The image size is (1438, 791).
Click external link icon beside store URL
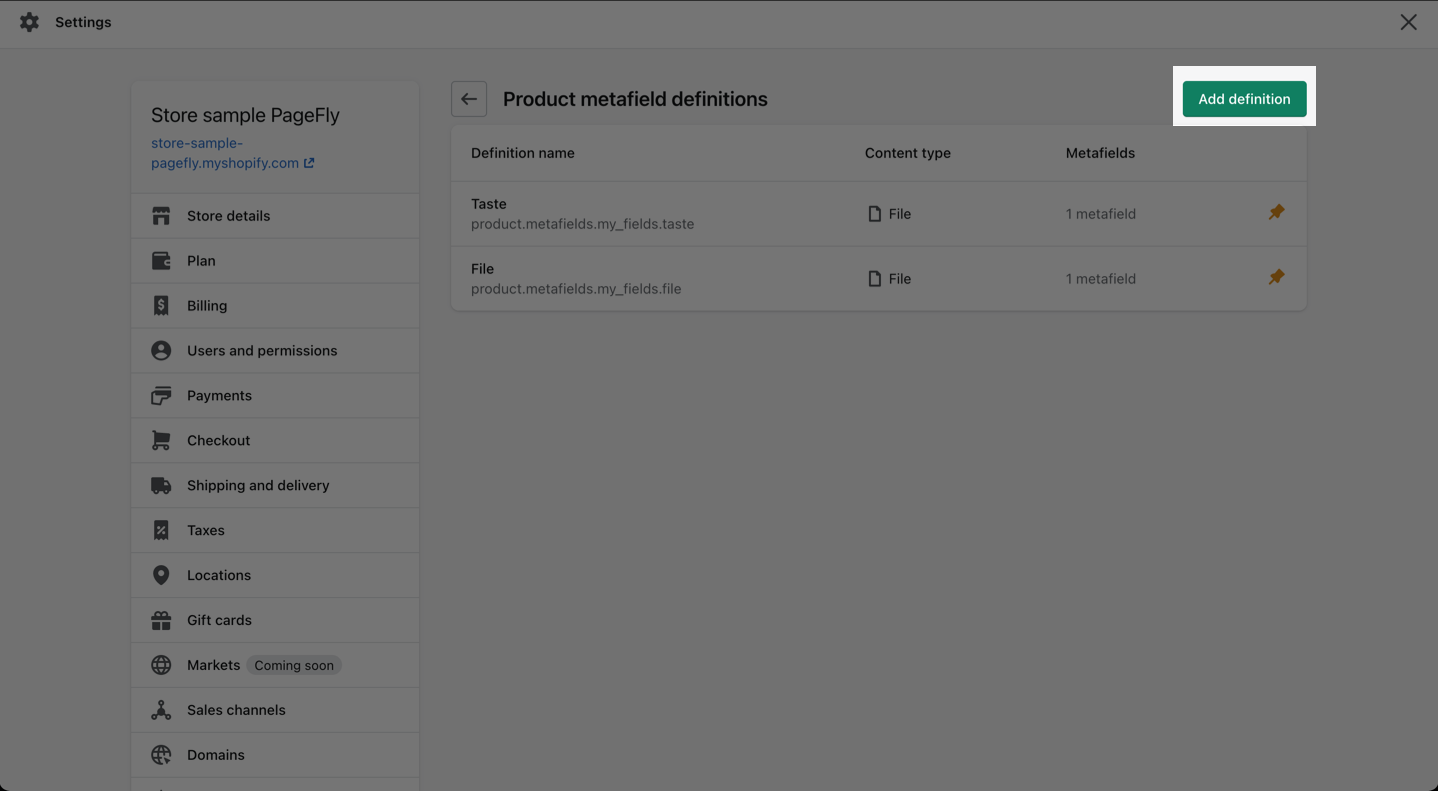[x=309, y=163]
